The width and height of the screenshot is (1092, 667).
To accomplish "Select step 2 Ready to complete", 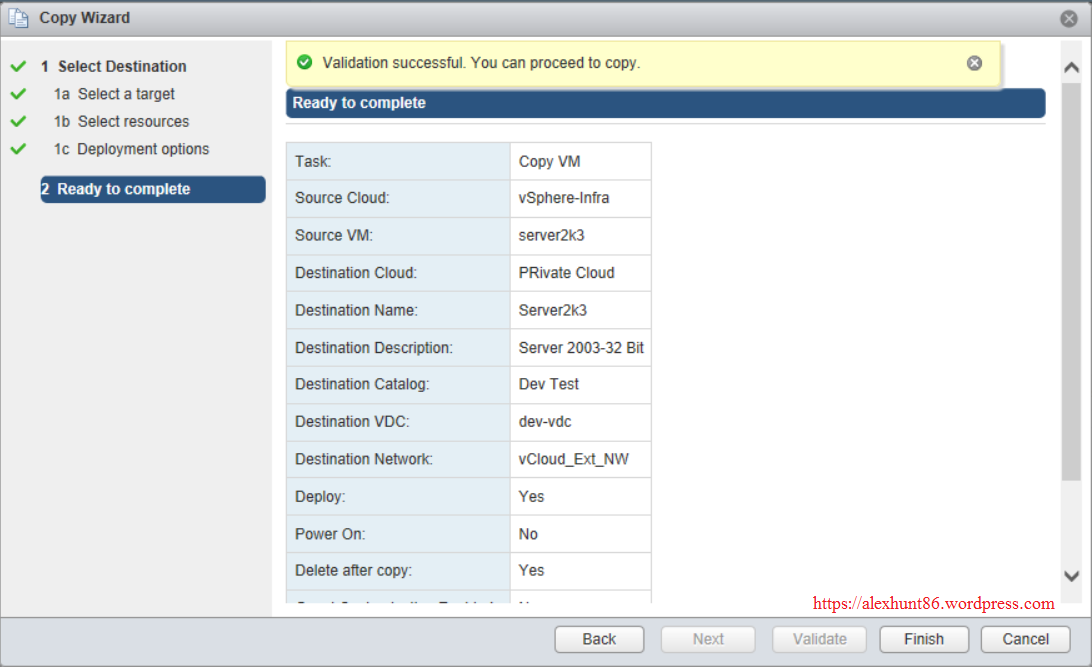I will tap(152, 189).
